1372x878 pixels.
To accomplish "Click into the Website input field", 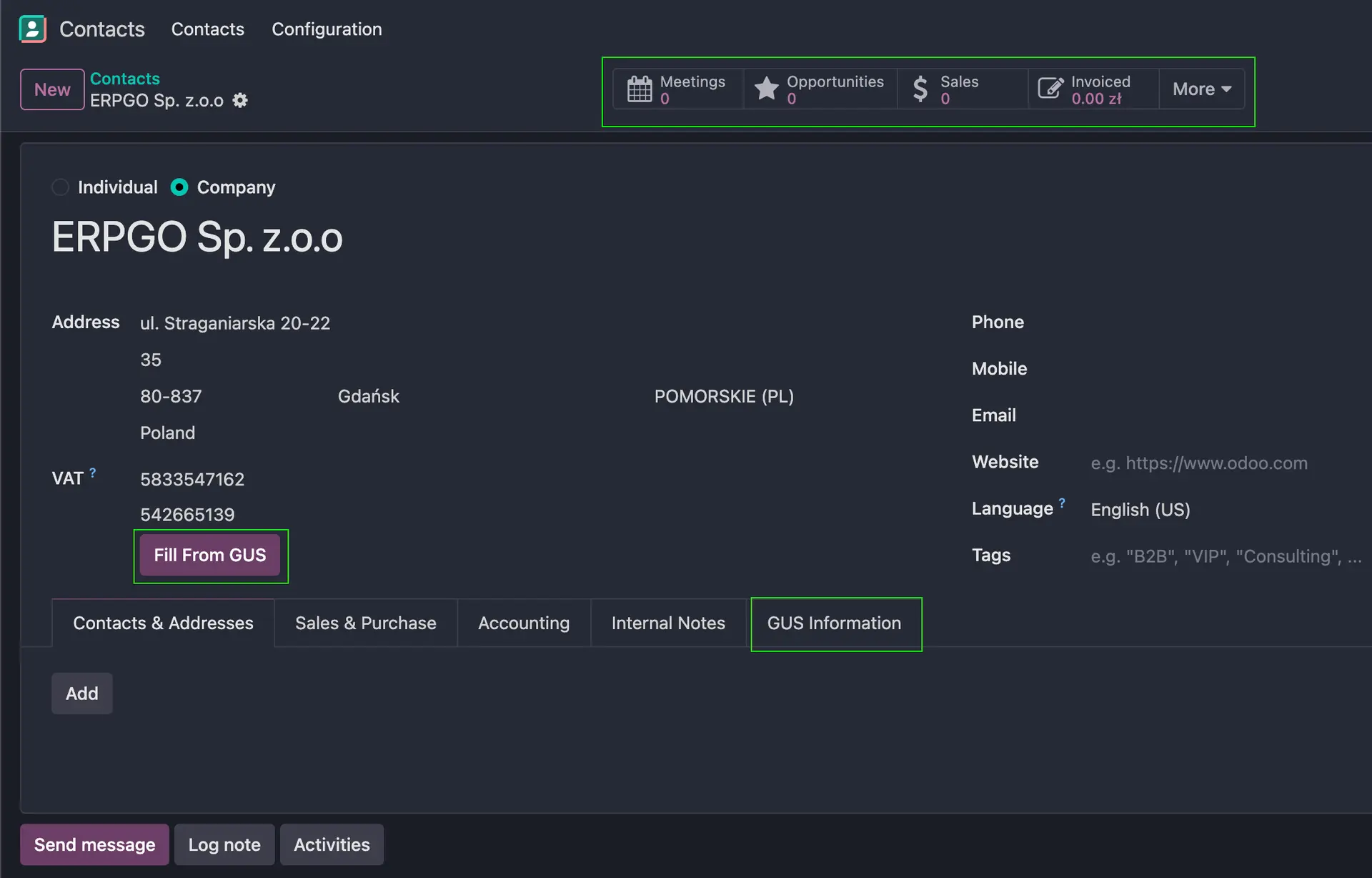I will tap(1198, 463).
